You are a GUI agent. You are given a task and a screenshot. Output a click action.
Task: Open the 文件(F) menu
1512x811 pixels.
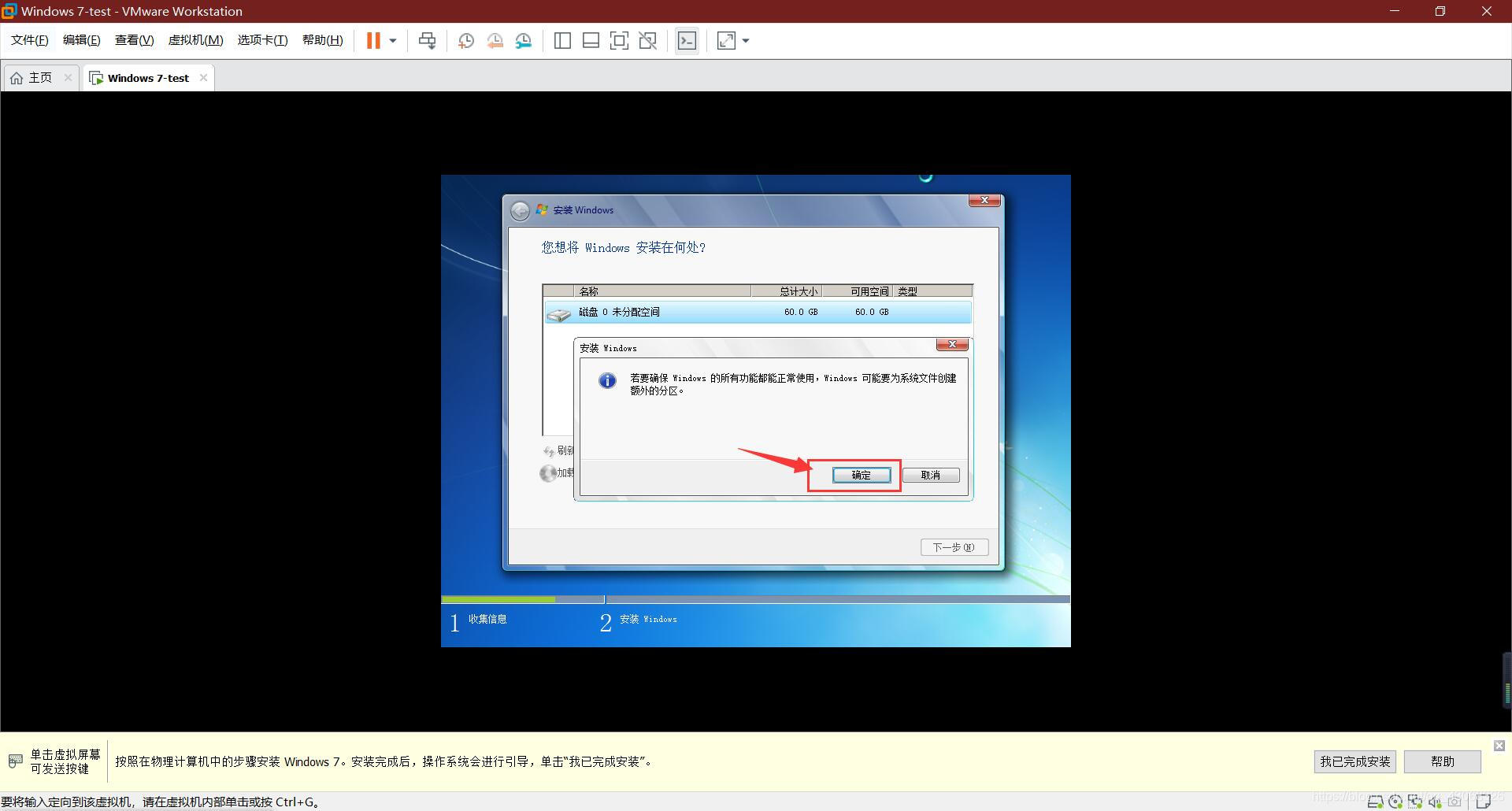point(30,40)
